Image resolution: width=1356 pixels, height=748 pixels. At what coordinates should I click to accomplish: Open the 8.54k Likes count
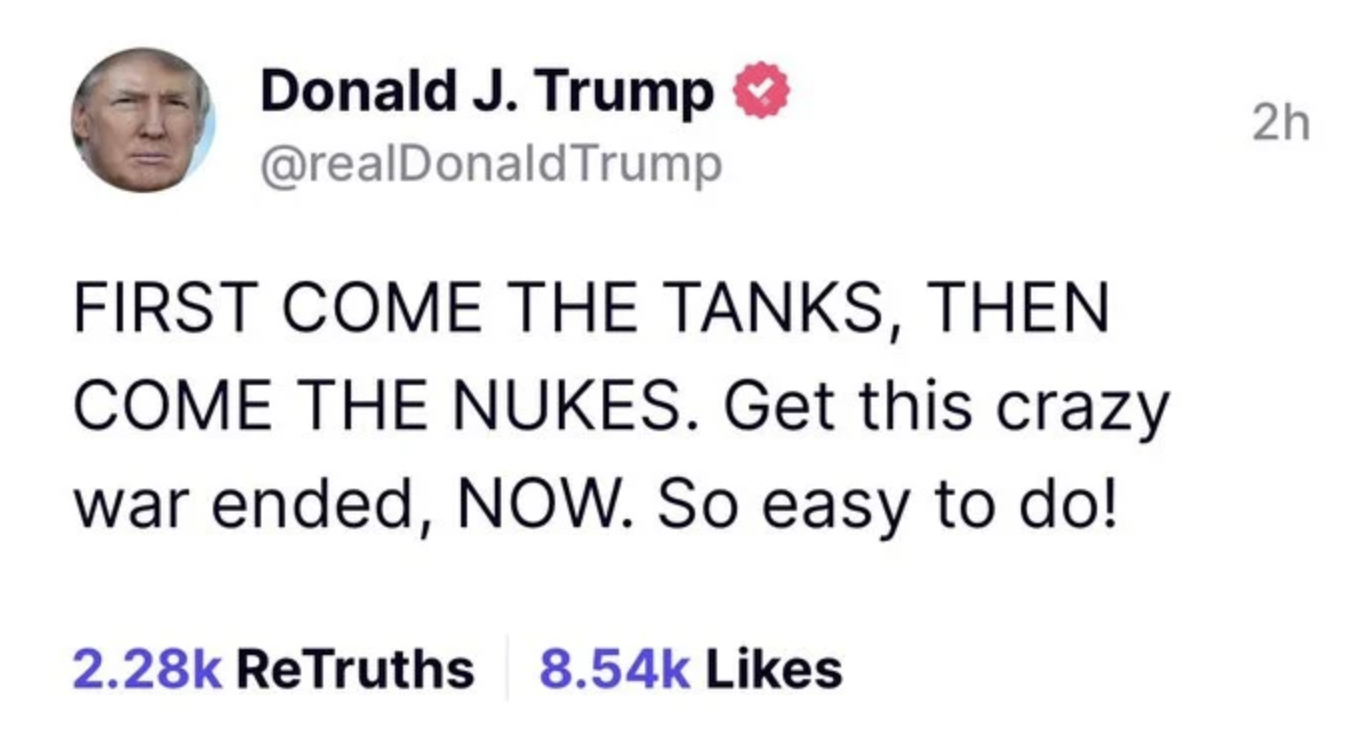690,669
